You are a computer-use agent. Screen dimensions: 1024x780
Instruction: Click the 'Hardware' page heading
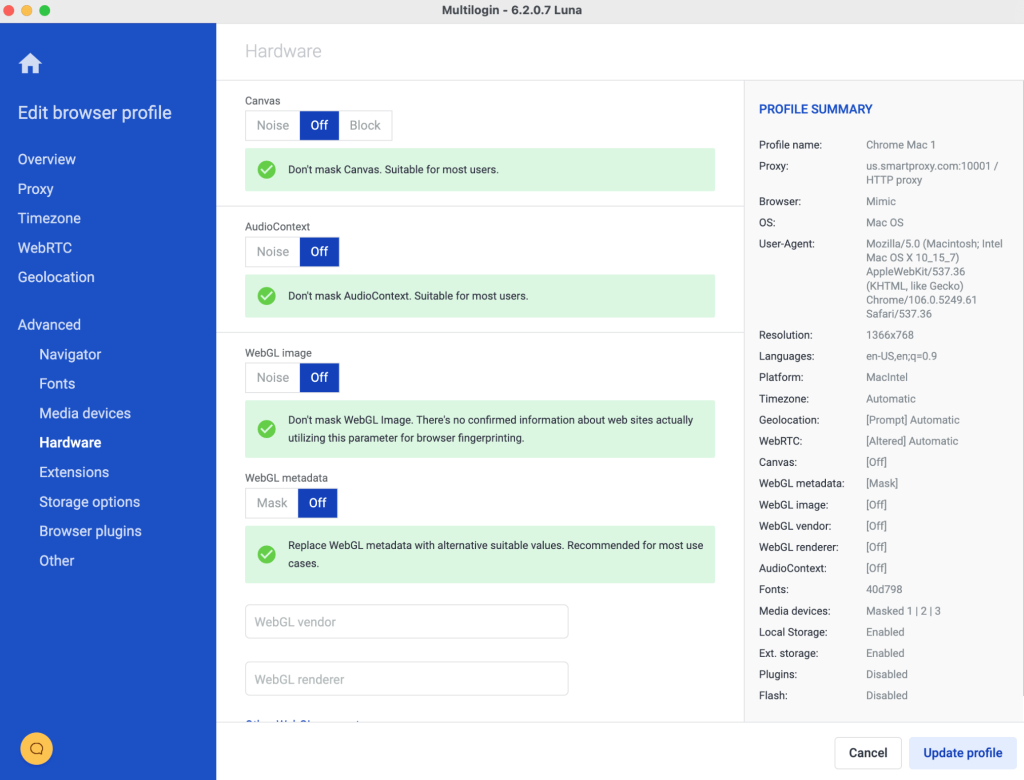[283, 51]
